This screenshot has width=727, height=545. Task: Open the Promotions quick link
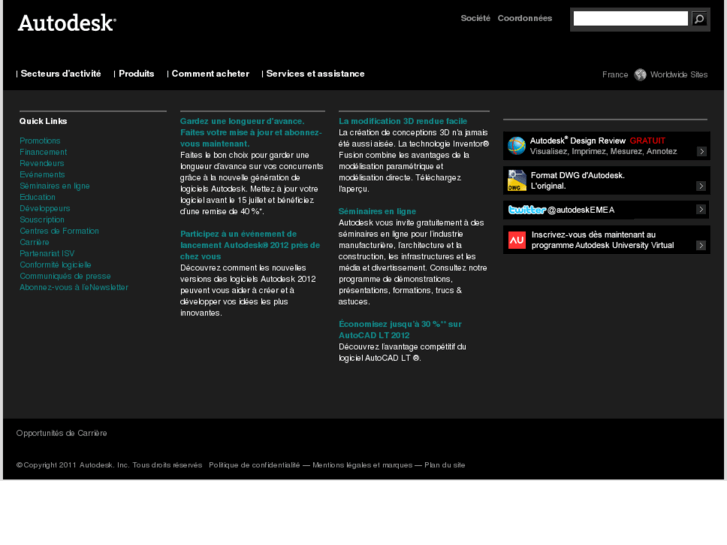click(40, 141)
